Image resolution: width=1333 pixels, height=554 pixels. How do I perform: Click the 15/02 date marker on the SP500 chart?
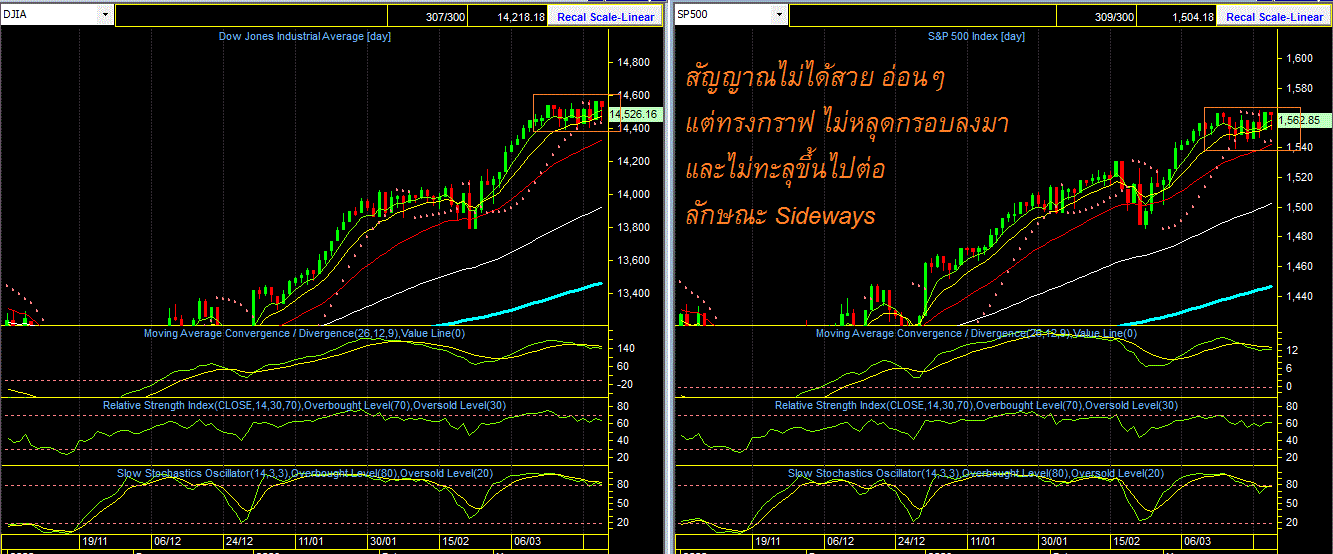coord(1126,540)
